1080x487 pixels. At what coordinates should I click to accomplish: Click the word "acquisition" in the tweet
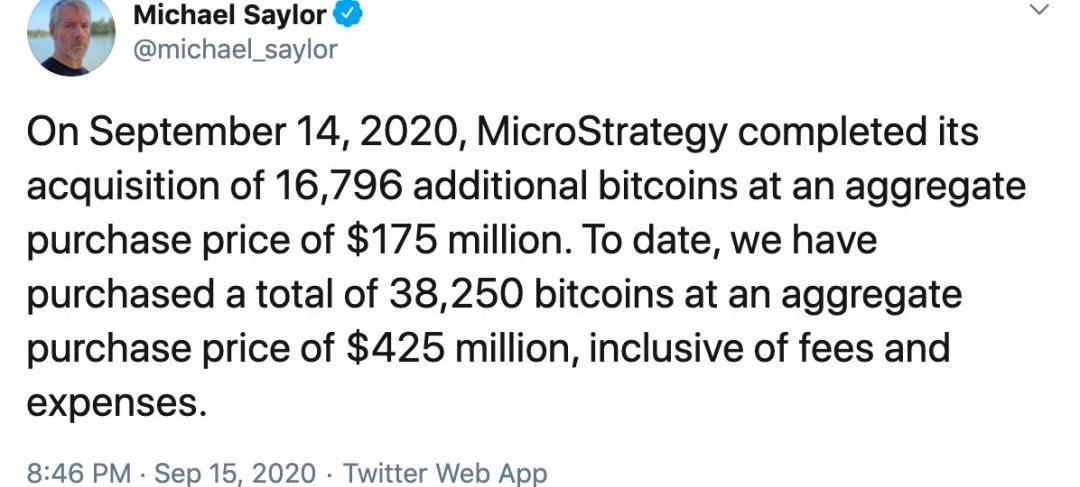118,188
